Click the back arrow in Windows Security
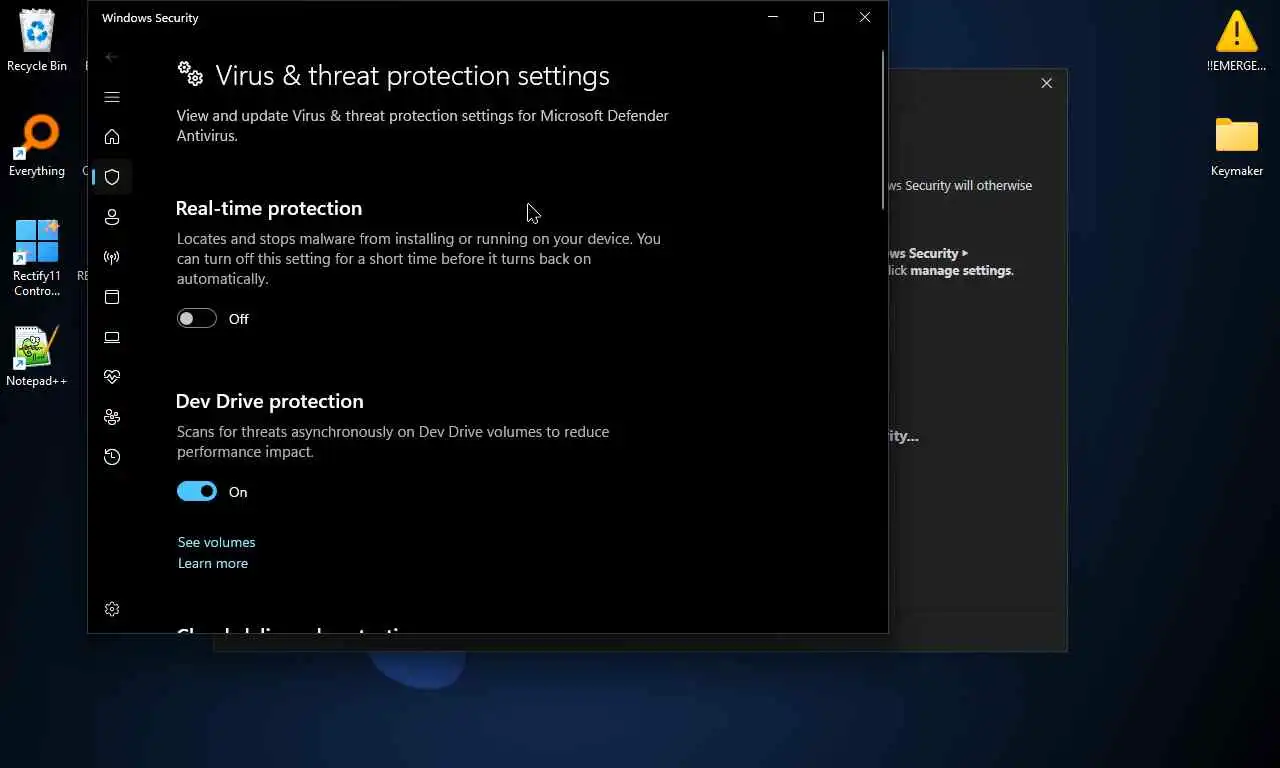 [x=112, y=57]
